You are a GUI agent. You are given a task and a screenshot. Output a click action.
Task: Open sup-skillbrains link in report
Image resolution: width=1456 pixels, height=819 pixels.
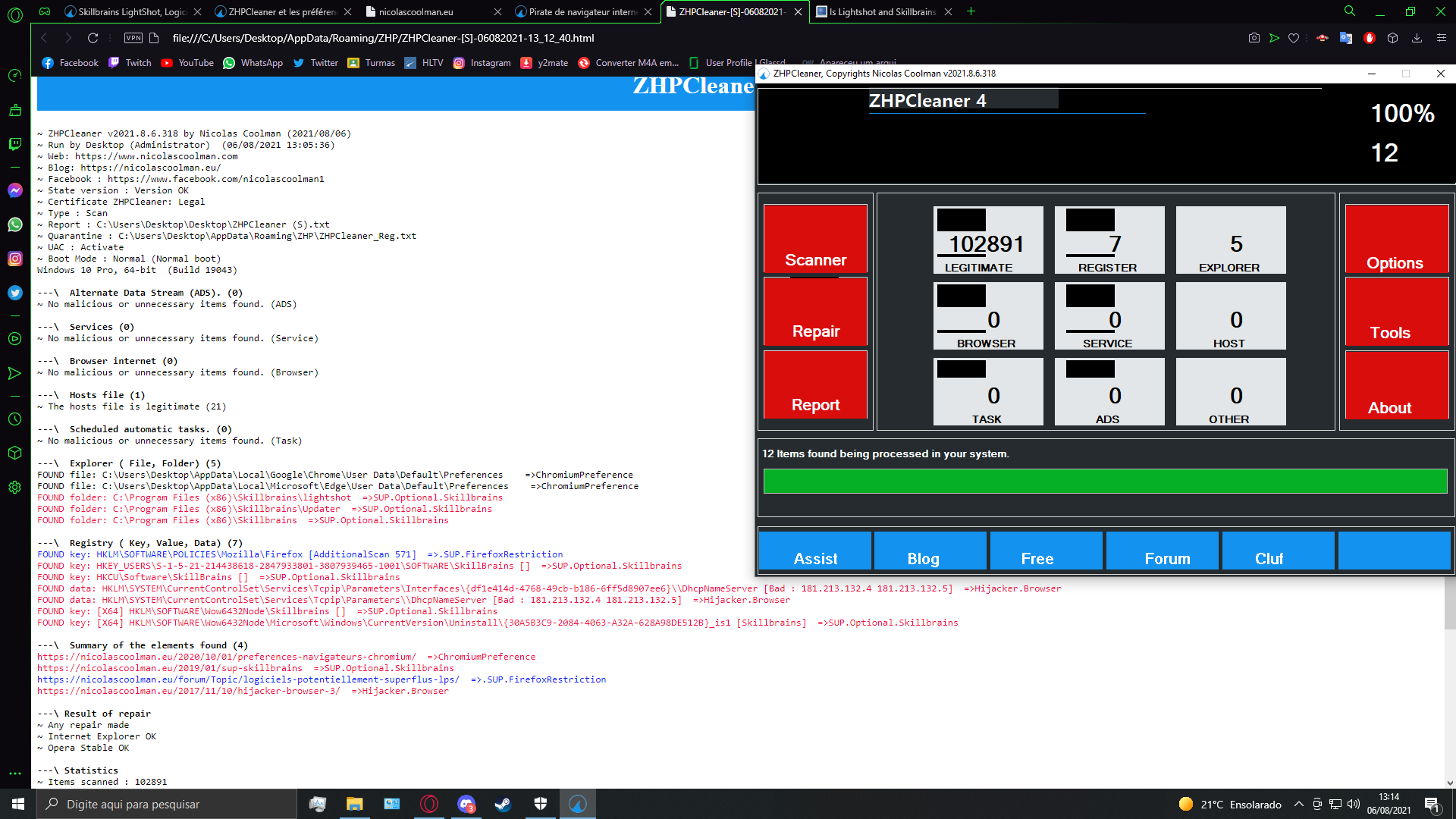[x=169, y=668]
